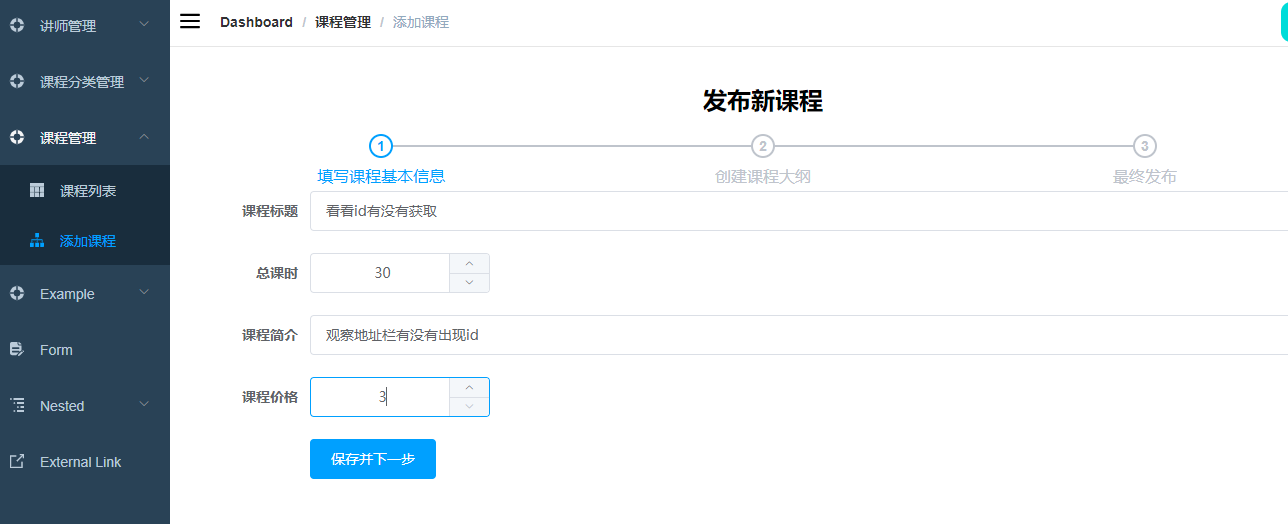Go to Dashboard breadcrumb link
This screenshot has height=524, width=1288.
pos(256,22)
